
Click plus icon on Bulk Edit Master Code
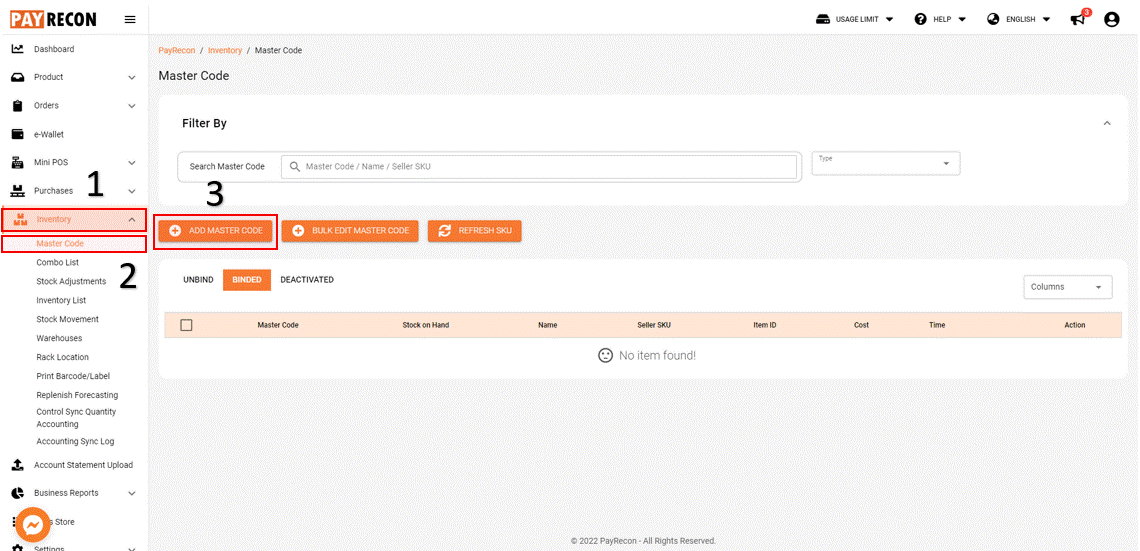coord(298,231)
